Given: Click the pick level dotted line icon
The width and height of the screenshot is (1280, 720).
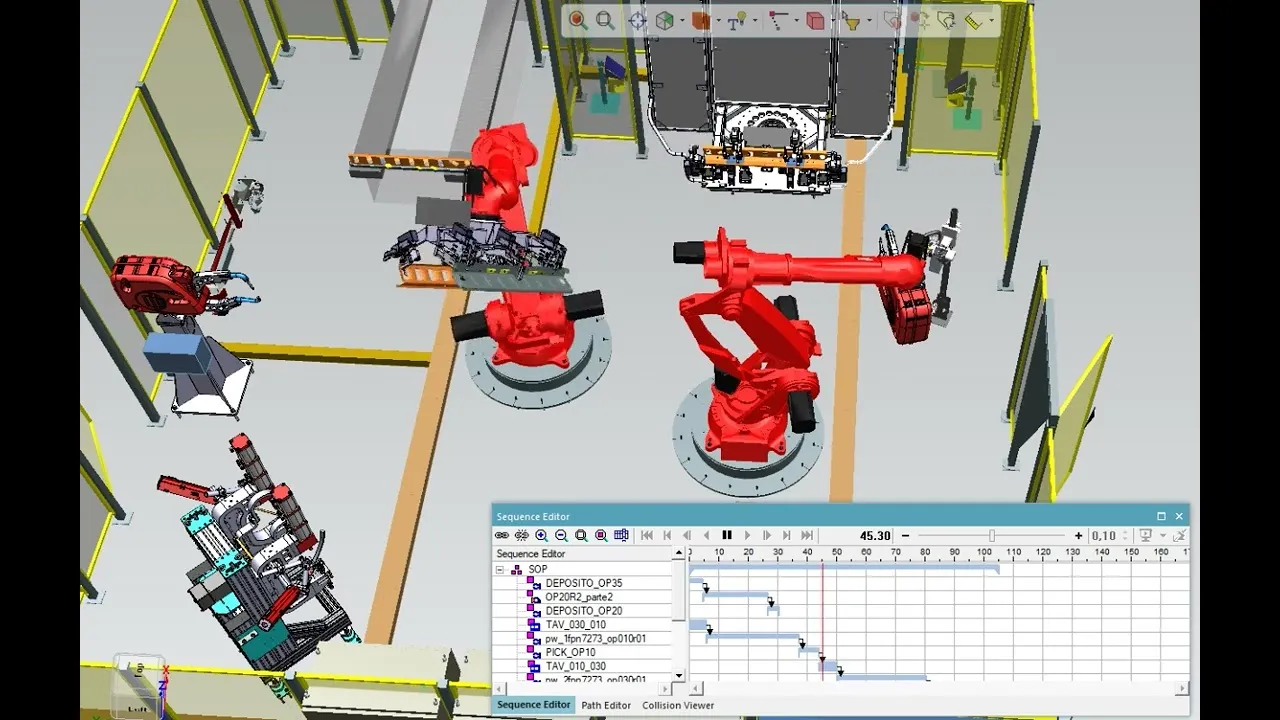Looking at the screenshot, I should pyautogui.click(x=779, y=20).
